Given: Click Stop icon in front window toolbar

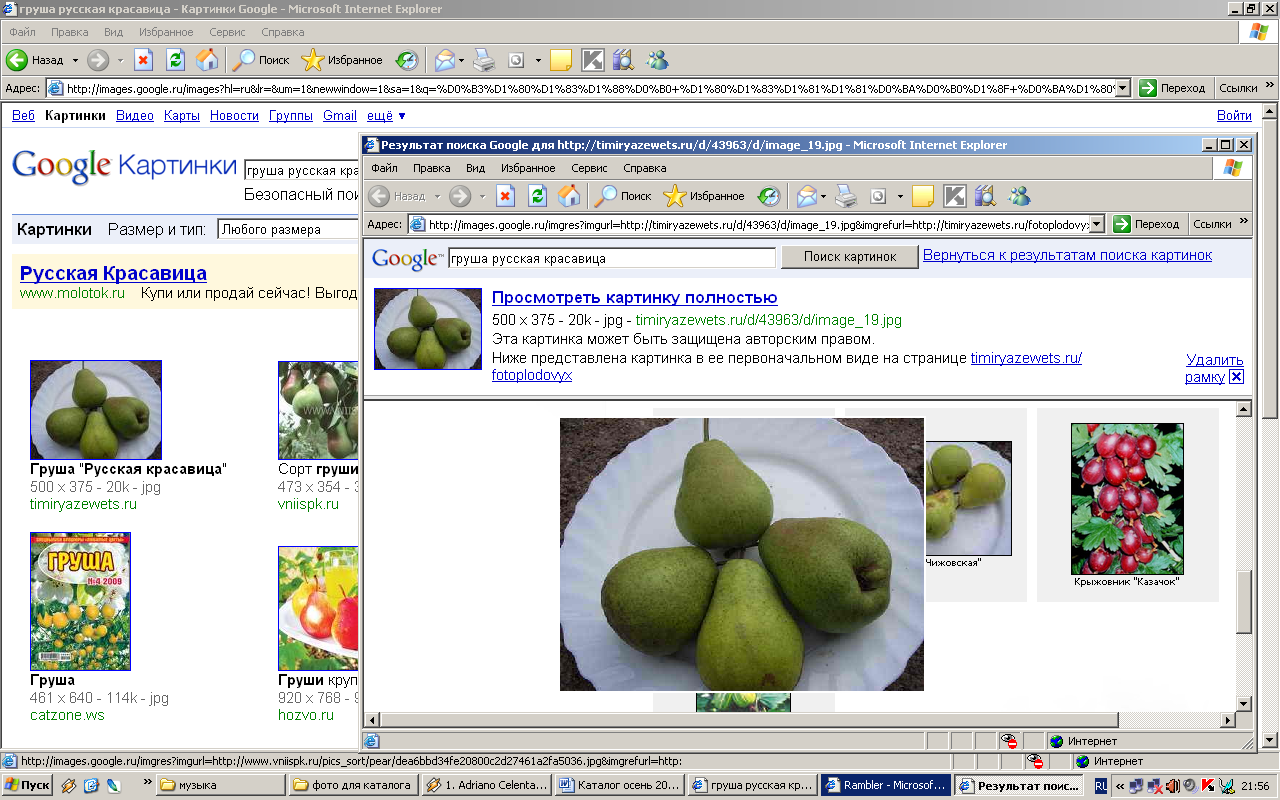Looking at the screenshot, I should pyautogui.click(x=505, y=196).
